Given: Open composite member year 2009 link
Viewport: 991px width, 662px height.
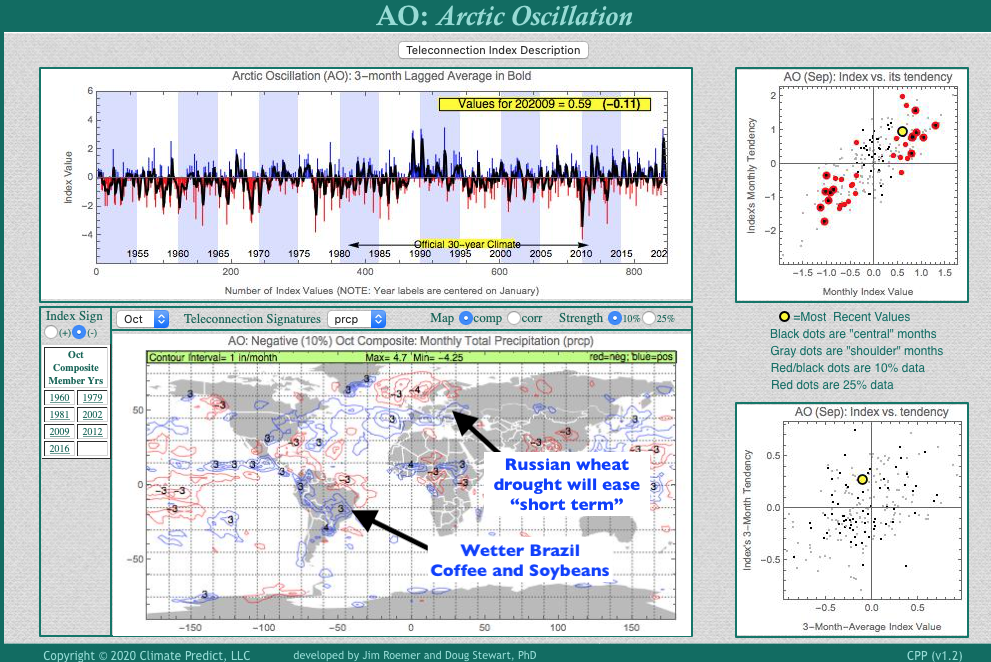Looking at the screenshot, I should (59, 432).
